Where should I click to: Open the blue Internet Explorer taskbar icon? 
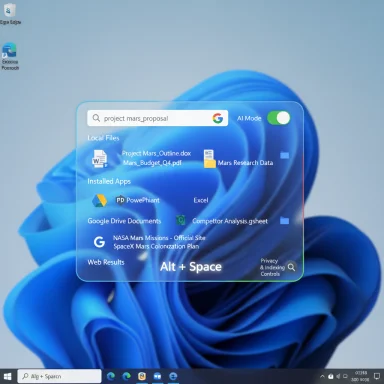tap(173, 376)
